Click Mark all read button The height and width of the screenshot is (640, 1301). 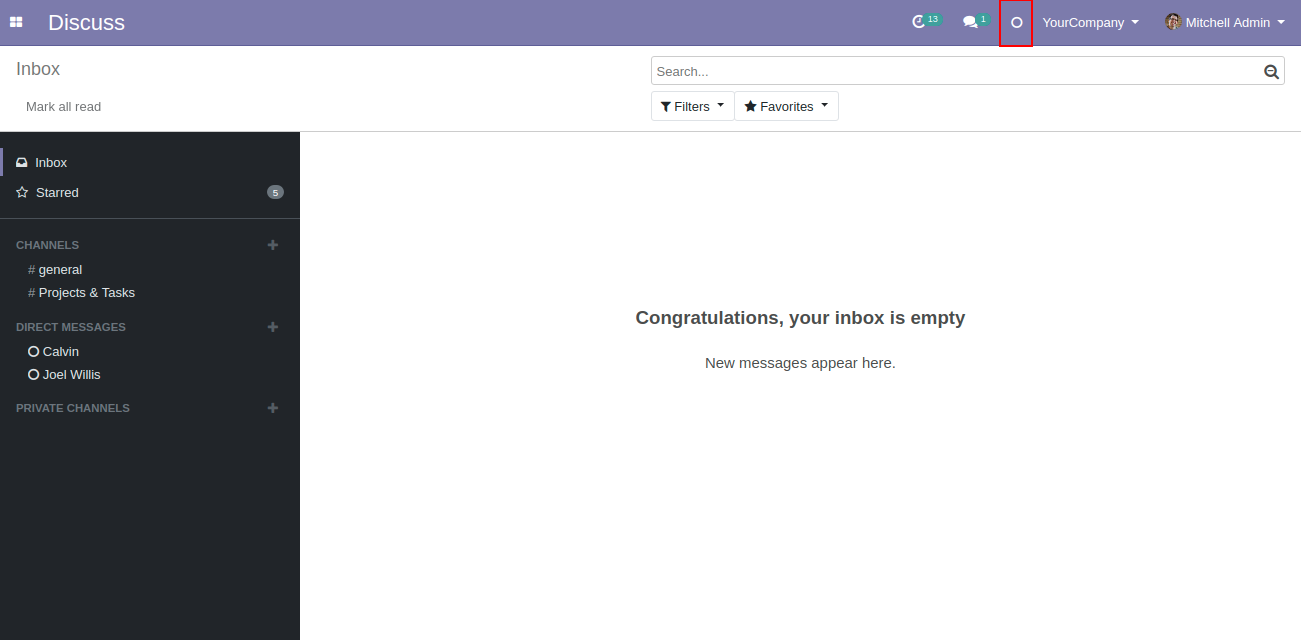63,106
